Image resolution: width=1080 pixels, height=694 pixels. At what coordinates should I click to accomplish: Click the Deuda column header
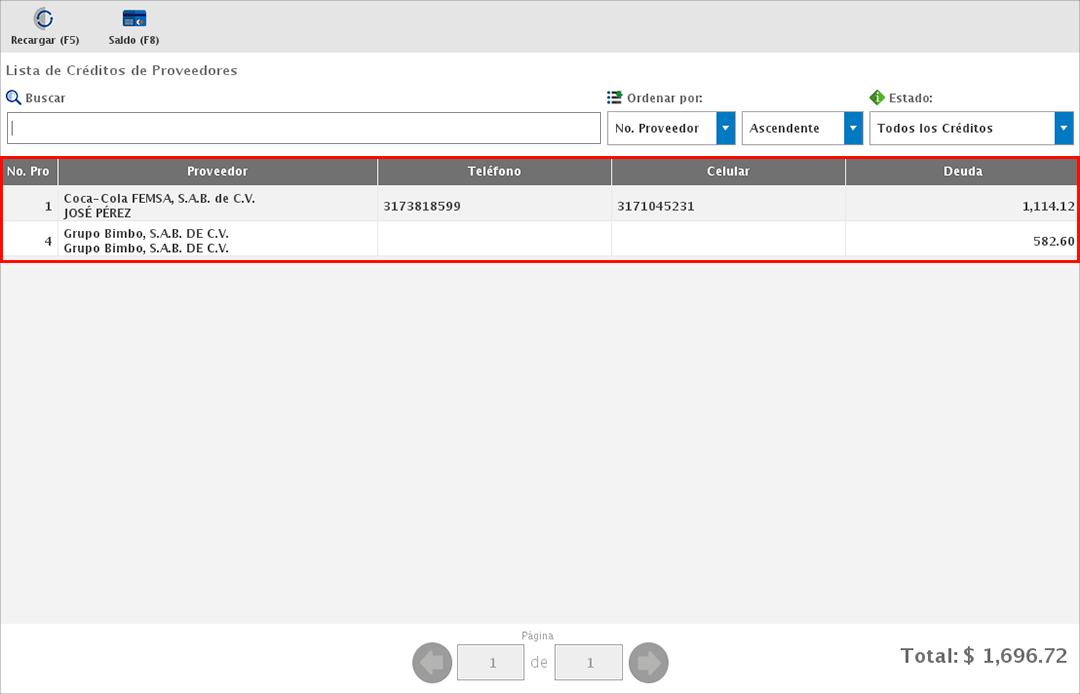pyautogui.click(x=962, y=172)
